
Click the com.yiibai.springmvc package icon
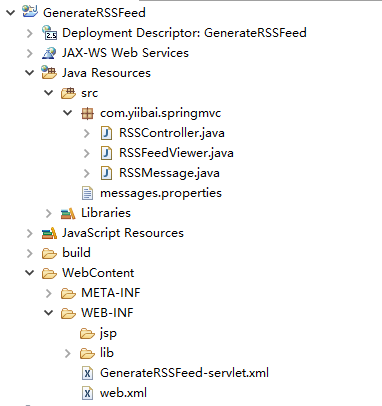pos(87,113)
